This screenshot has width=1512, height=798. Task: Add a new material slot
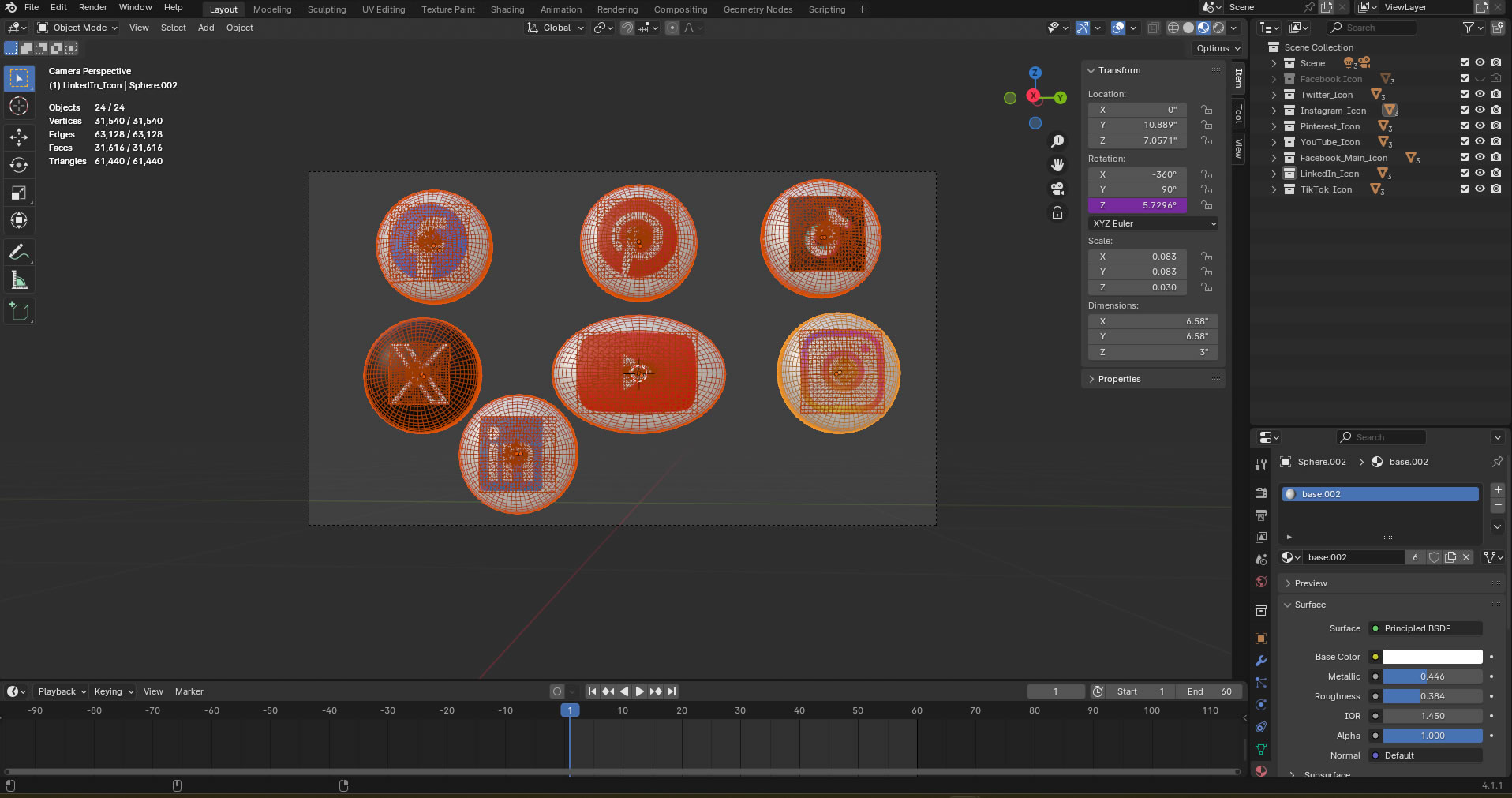coord(1498,490)
